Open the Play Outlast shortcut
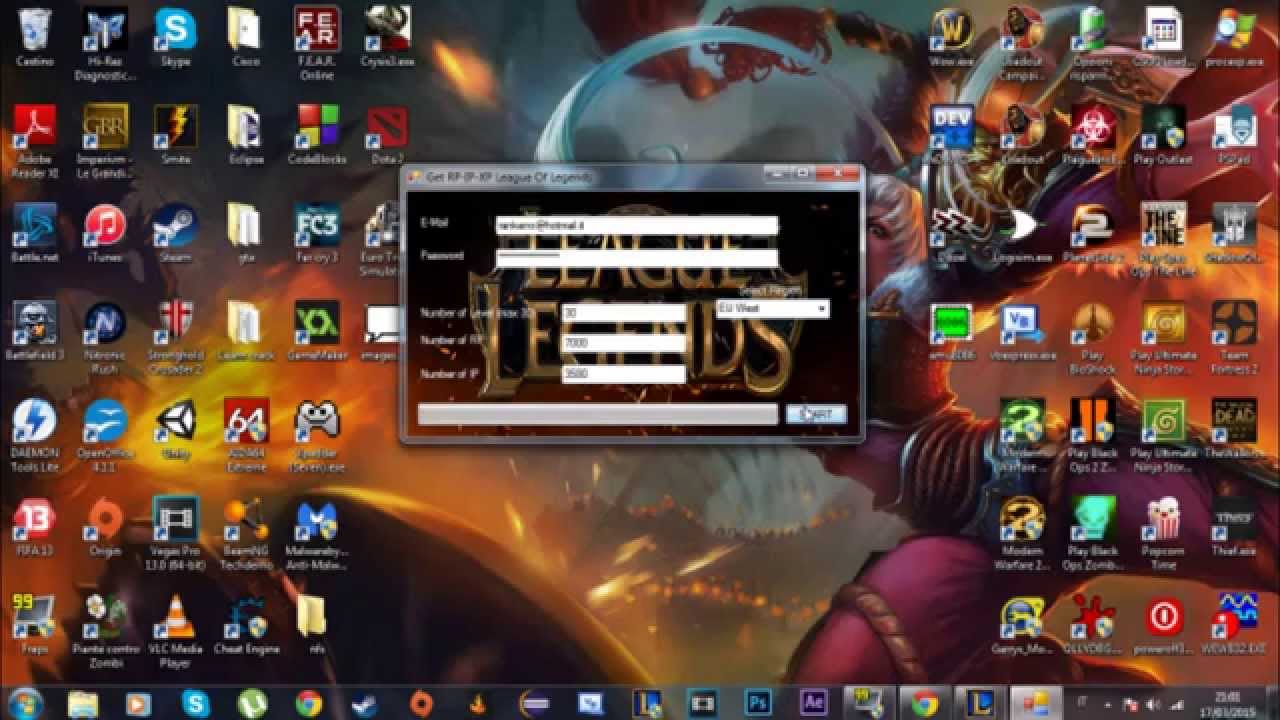Viewport: 1280px width, 720px height. point(1163,134)
